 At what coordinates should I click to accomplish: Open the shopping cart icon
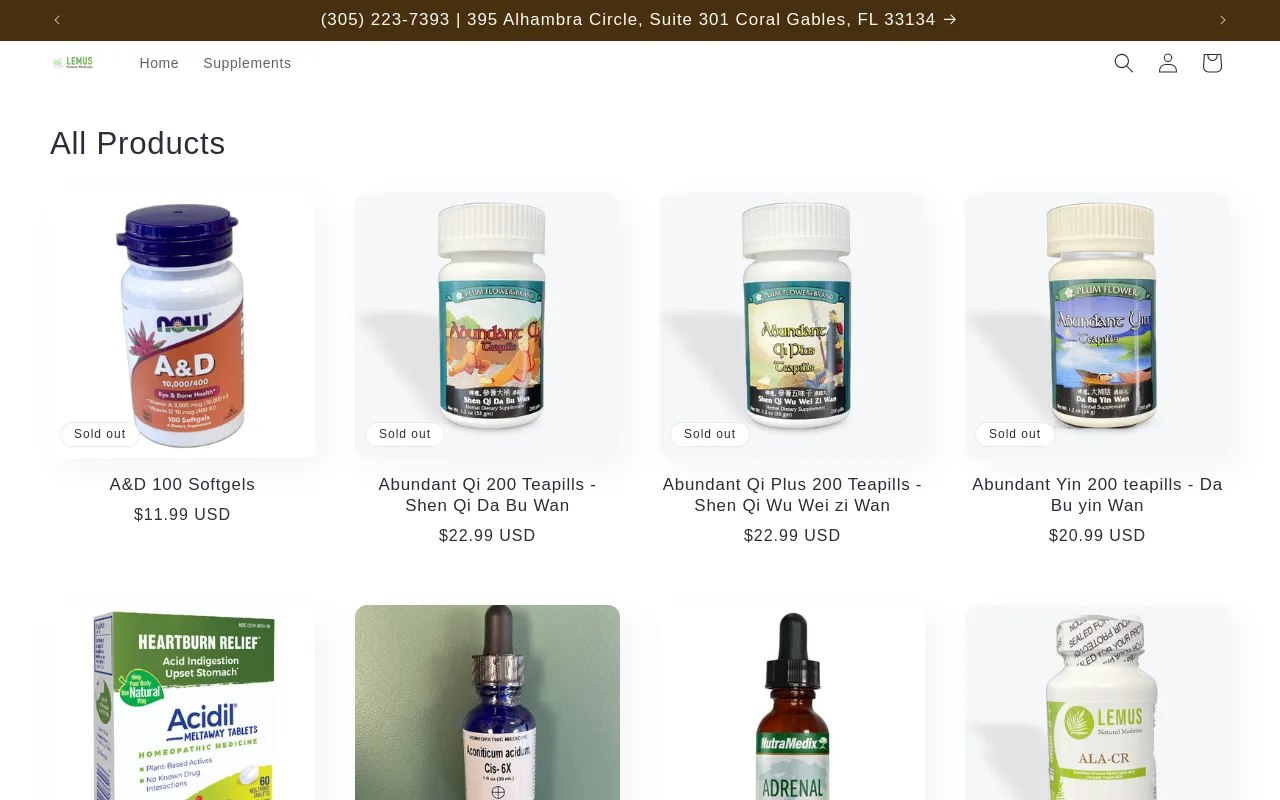click(x=1212, y=63)
